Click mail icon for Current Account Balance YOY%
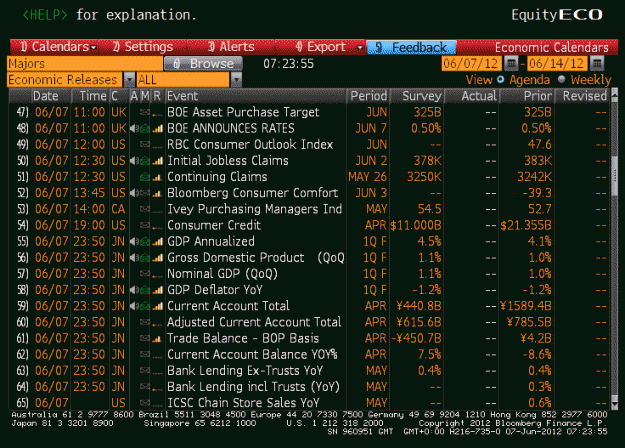 pyautogui.click(x=145, y=354)
